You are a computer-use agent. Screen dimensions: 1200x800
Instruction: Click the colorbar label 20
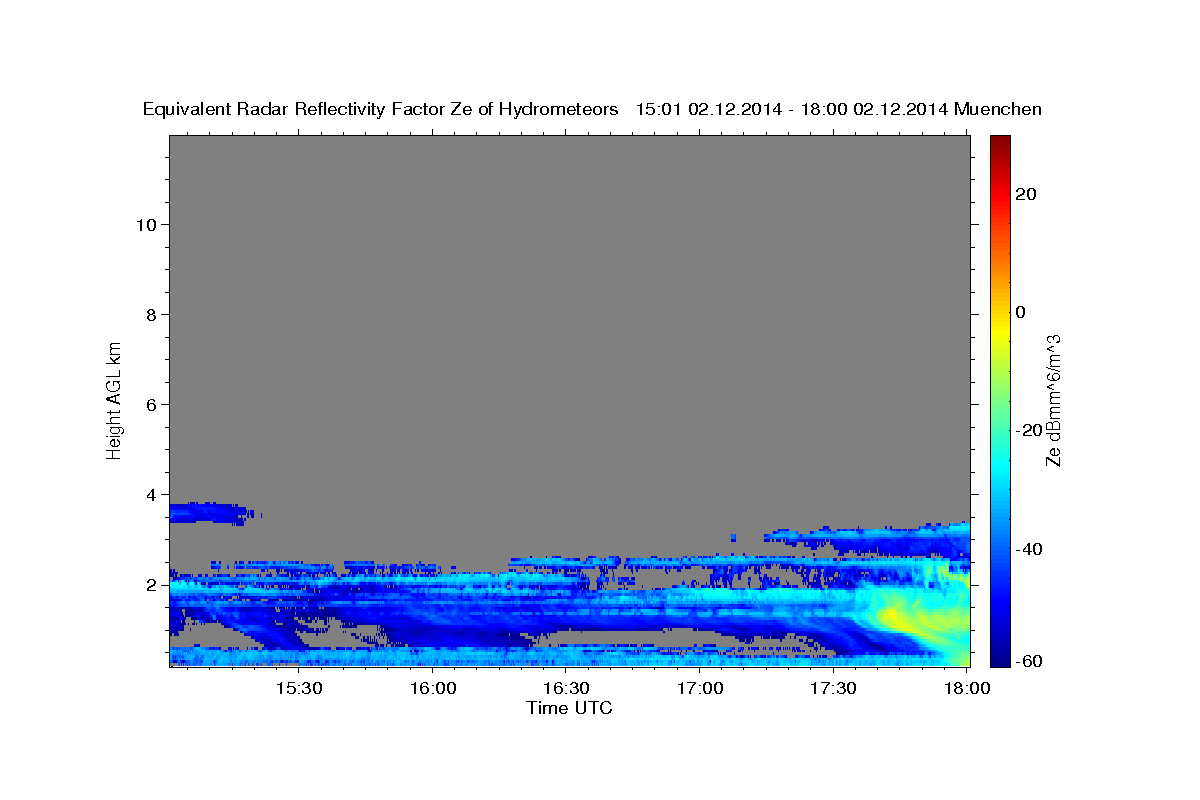click(x=1027, y=194)
